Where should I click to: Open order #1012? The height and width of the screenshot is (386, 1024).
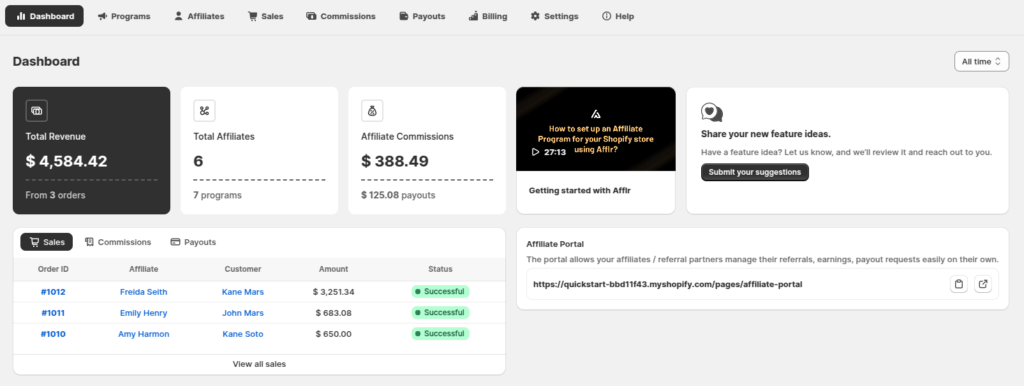point(53,292)
